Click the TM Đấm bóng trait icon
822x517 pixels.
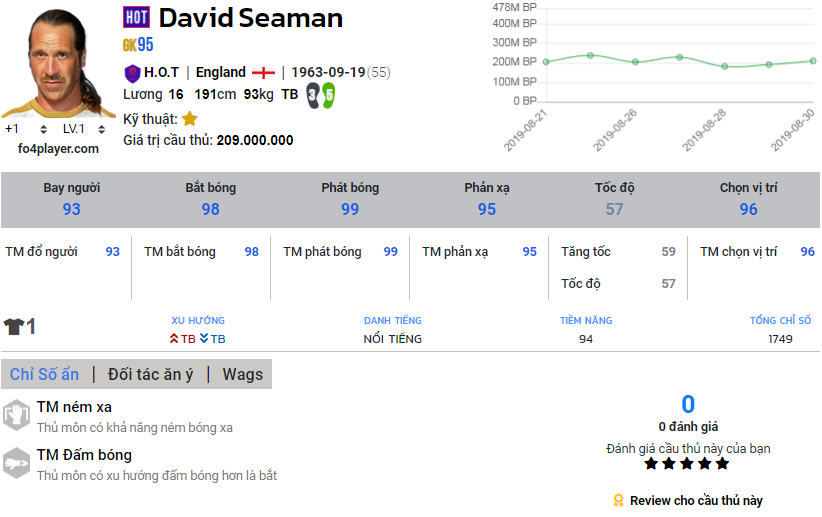pos(16,463)
